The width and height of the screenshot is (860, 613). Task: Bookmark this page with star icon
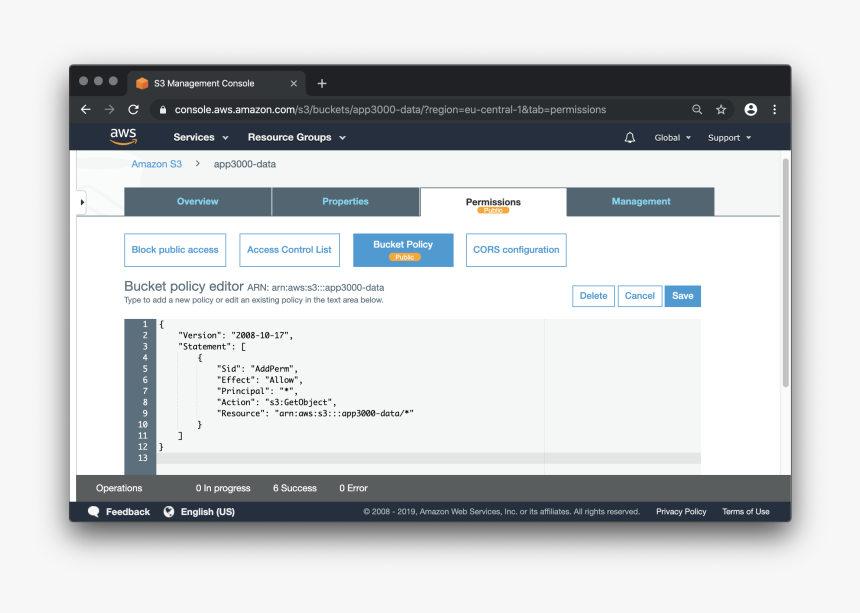click(721, 110)
